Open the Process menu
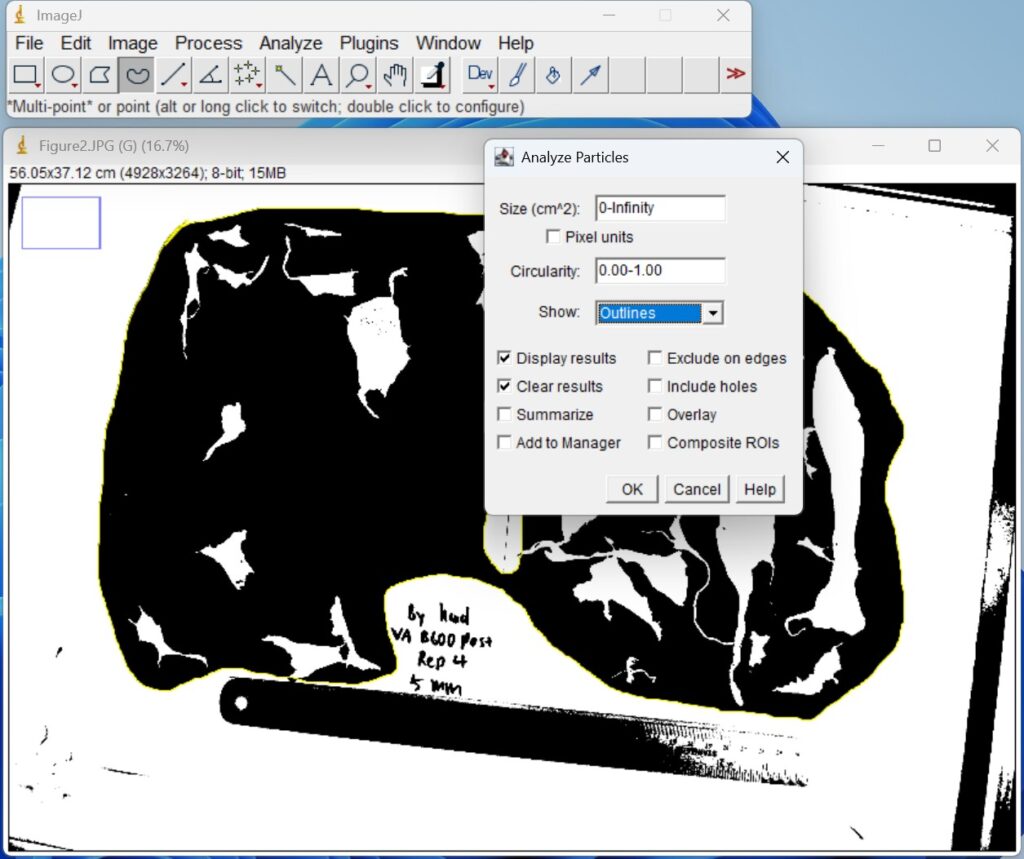This screenshot has width=1024, height=859. click(208, 43)
